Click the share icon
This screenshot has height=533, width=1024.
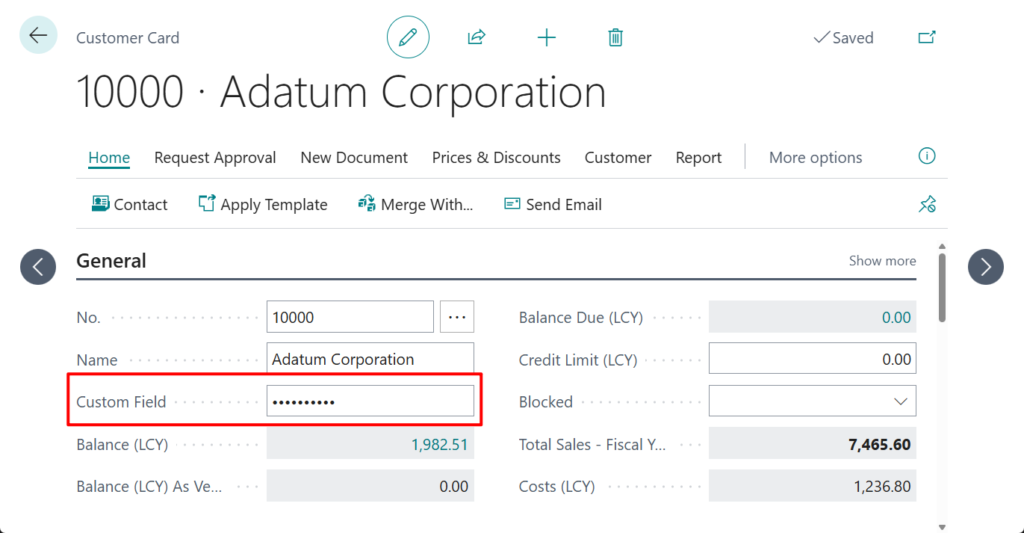point(476,38)
